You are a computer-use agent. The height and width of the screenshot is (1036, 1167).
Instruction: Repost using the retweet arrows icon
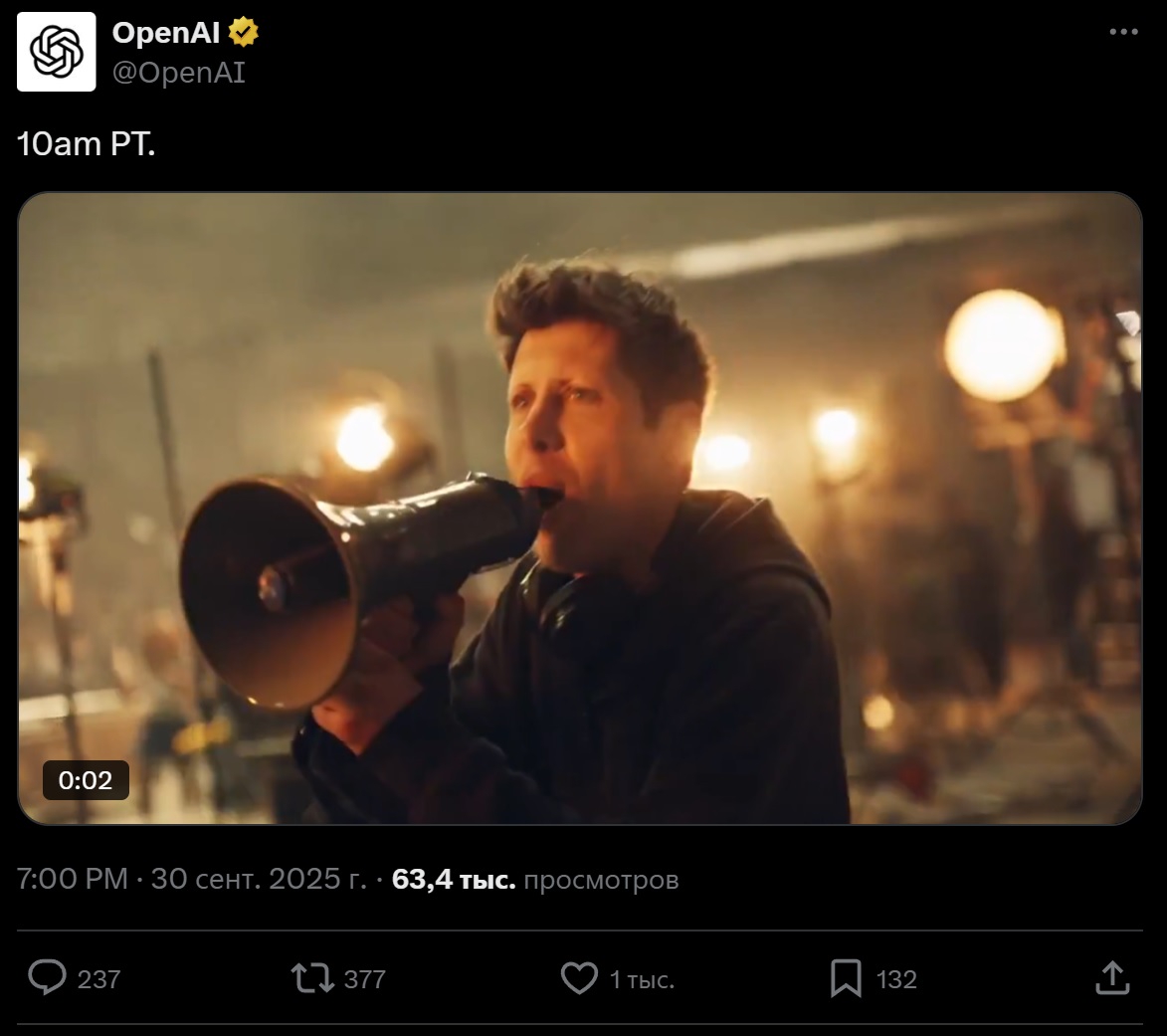312,978
